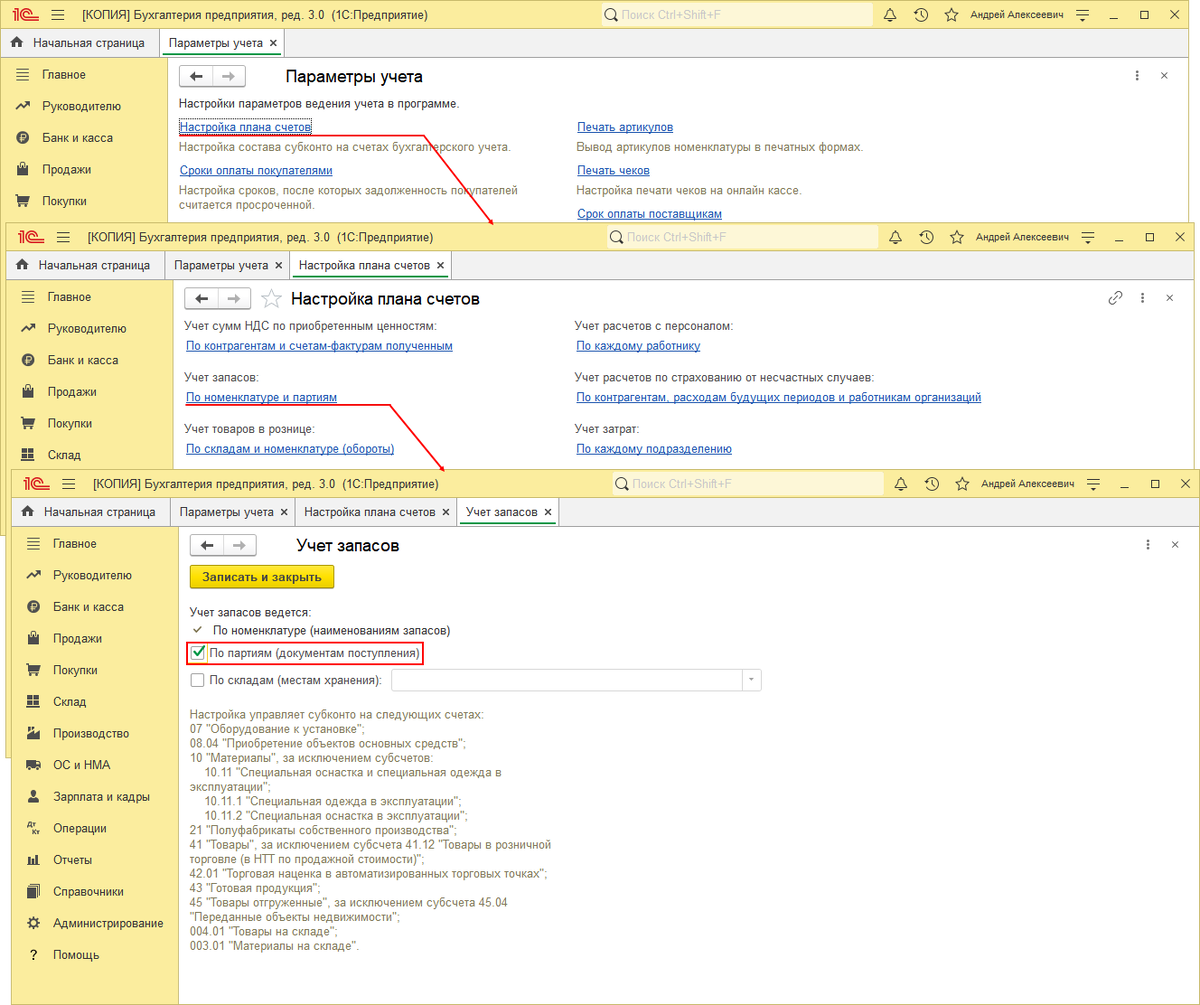Open notifications bell in Учет запасов window
The width and height of the screenshot is (1200, 1005).
(x=900, y=484)
